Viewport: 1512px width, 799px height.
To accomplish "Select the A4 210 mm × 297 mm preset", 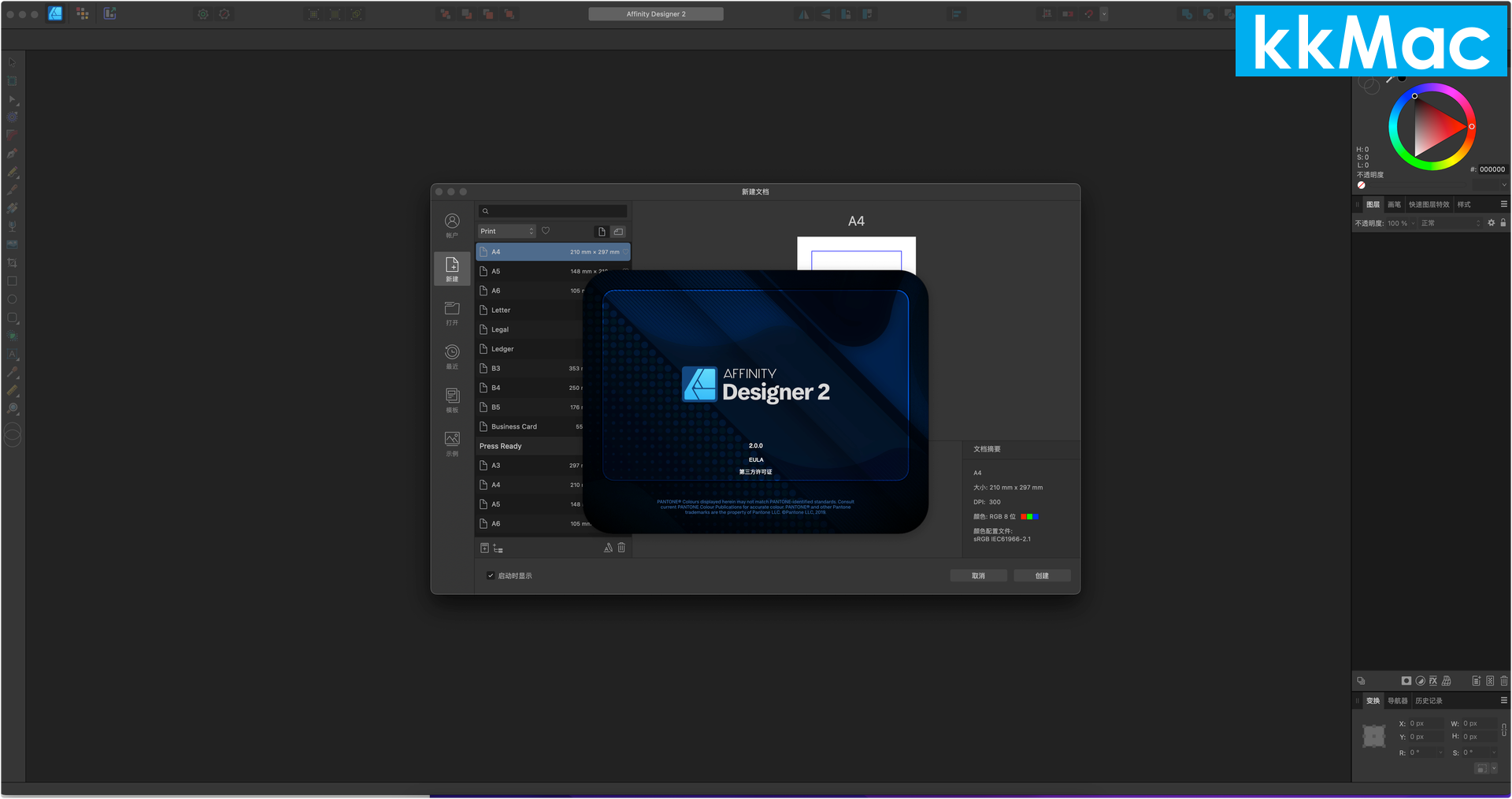I will 553,252.
